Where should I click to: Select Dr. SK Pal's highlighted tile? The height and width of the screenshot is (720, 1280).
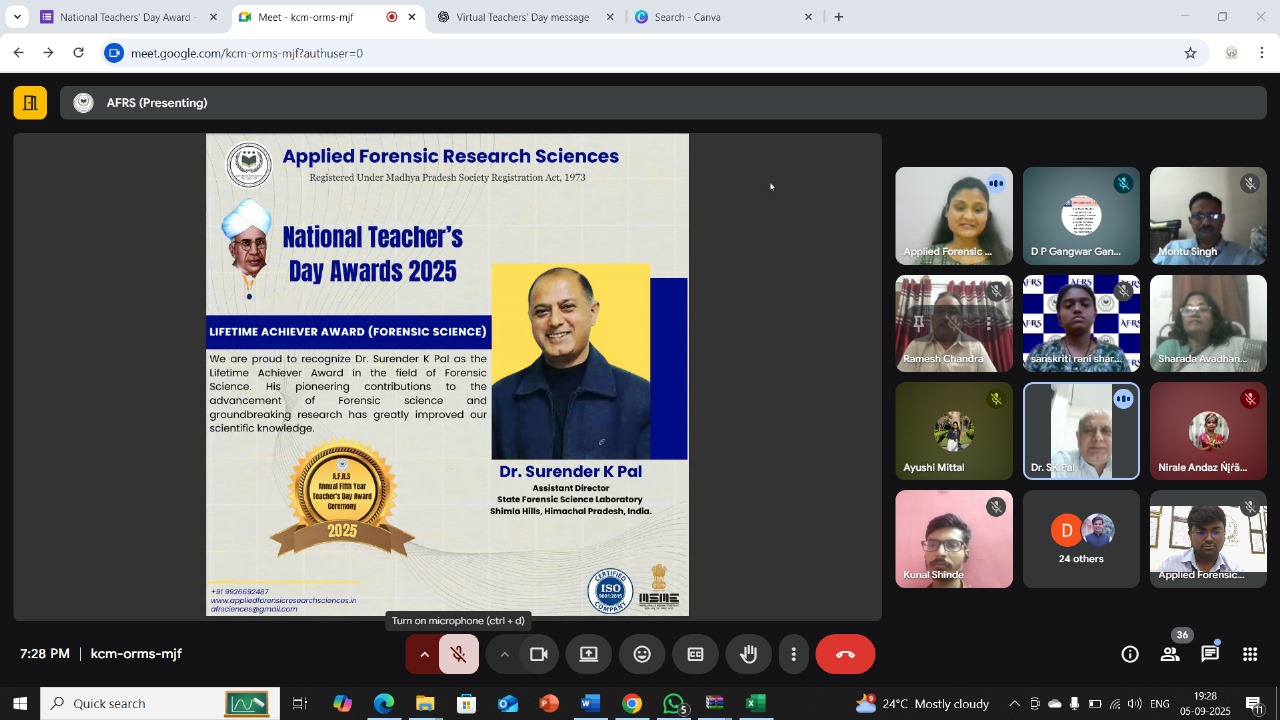1081,431
